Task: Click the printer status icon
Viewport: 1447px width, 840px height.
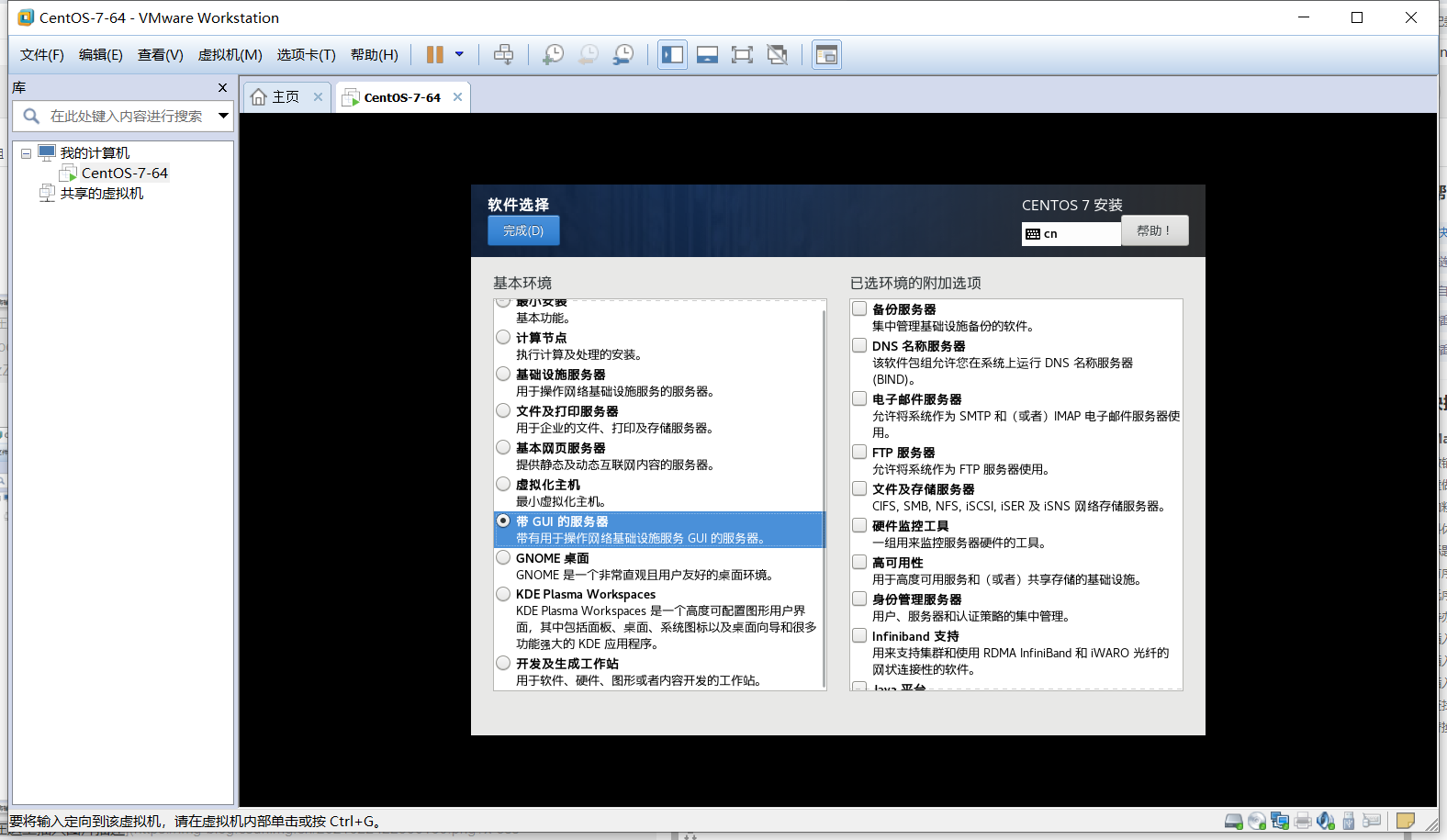Action: click(1303, 821)
